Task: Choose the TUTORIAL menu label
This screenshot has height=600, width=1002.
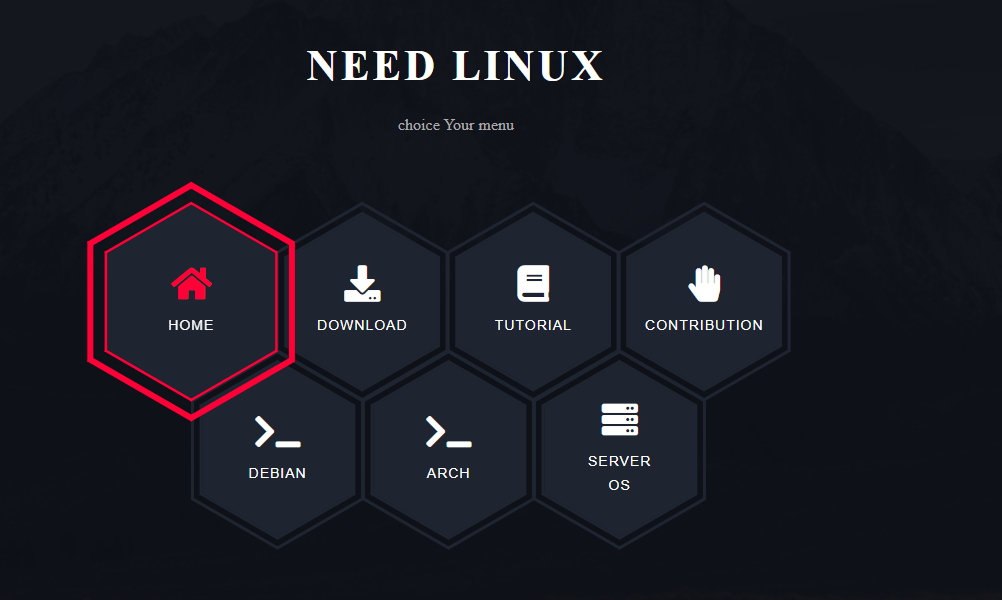Action: [x=533, y=325]
